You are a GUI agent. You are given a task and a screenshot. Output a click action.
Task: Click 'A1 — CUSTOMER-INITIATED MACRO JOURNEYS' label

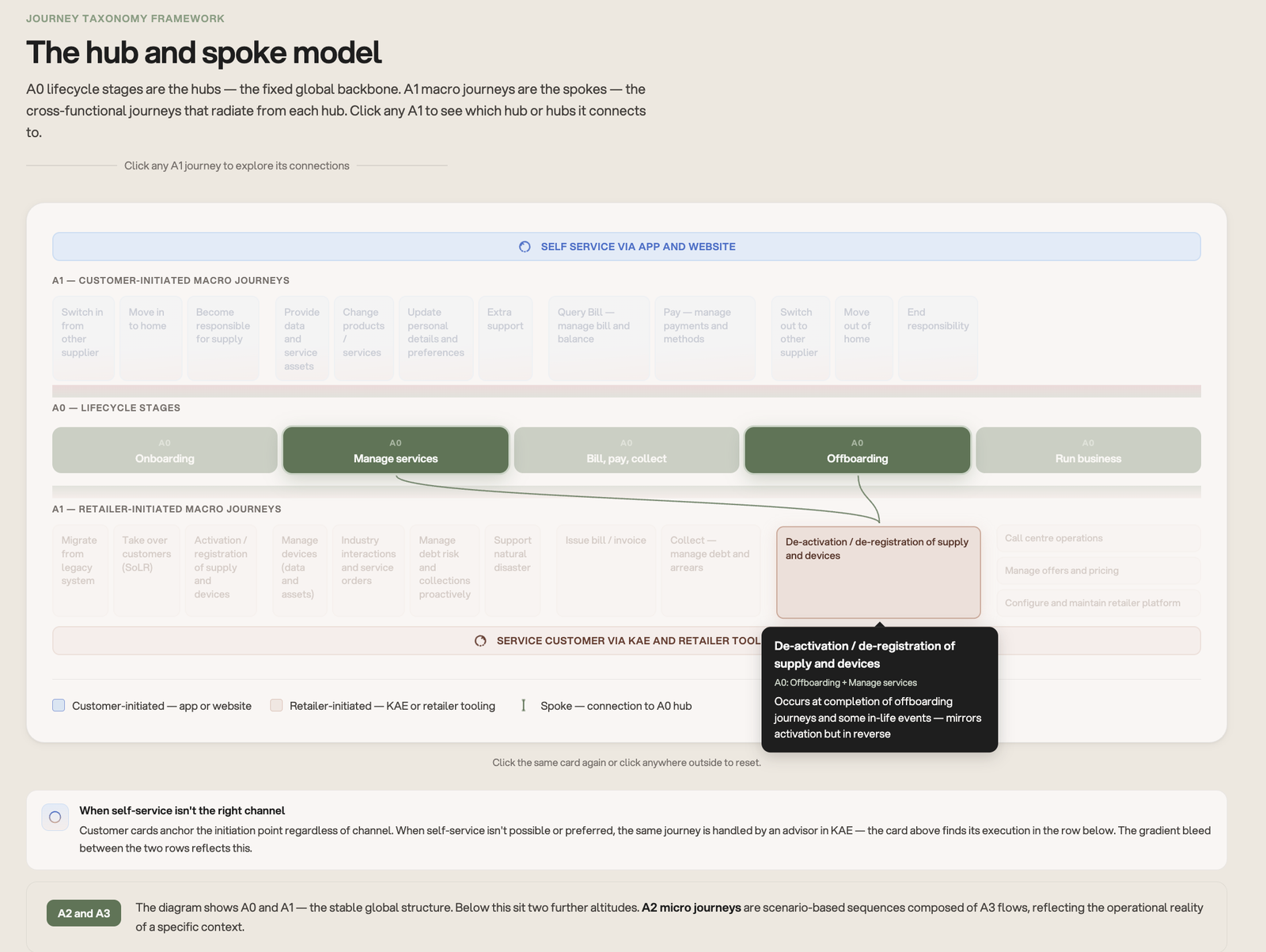pos(171,280)
